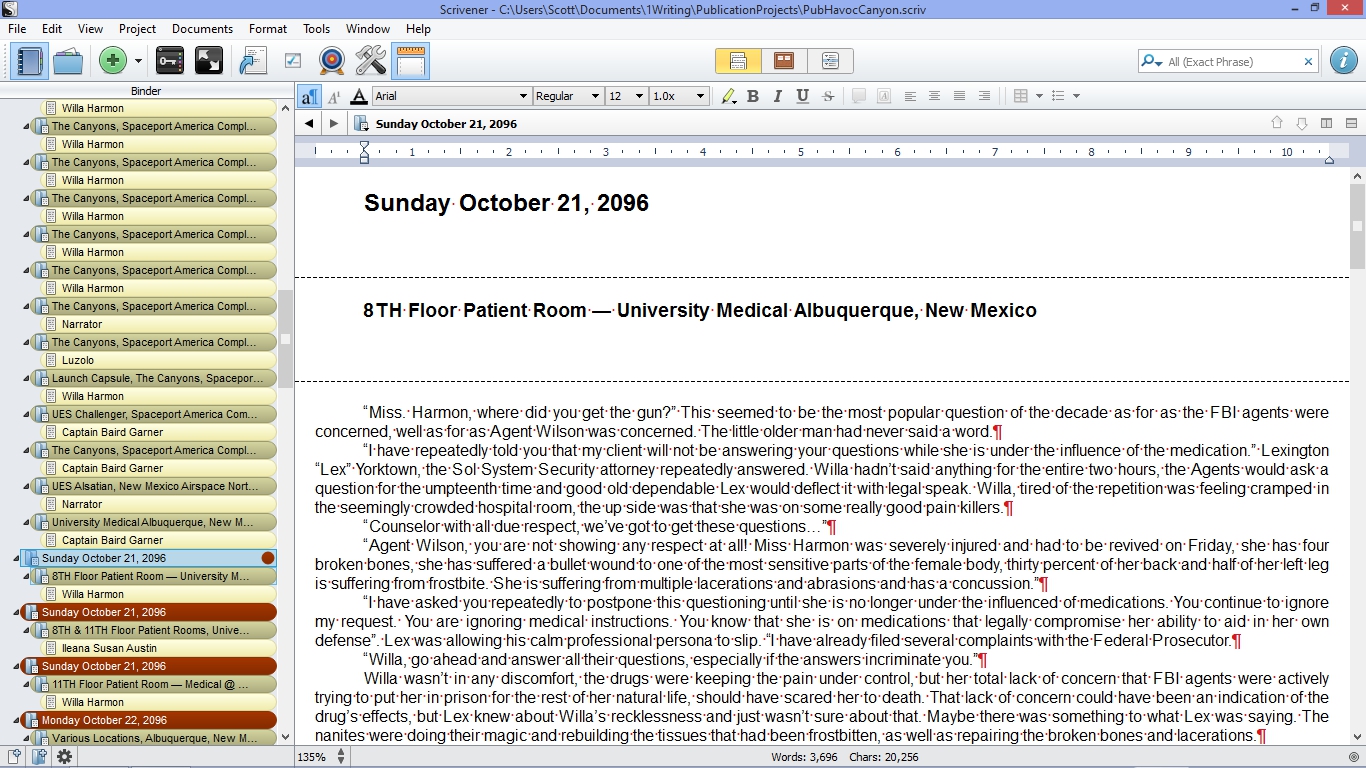Go to previous document up arrow
Image resolution: width=1366 pixels, height=768 pixels.
[1277, 124]
